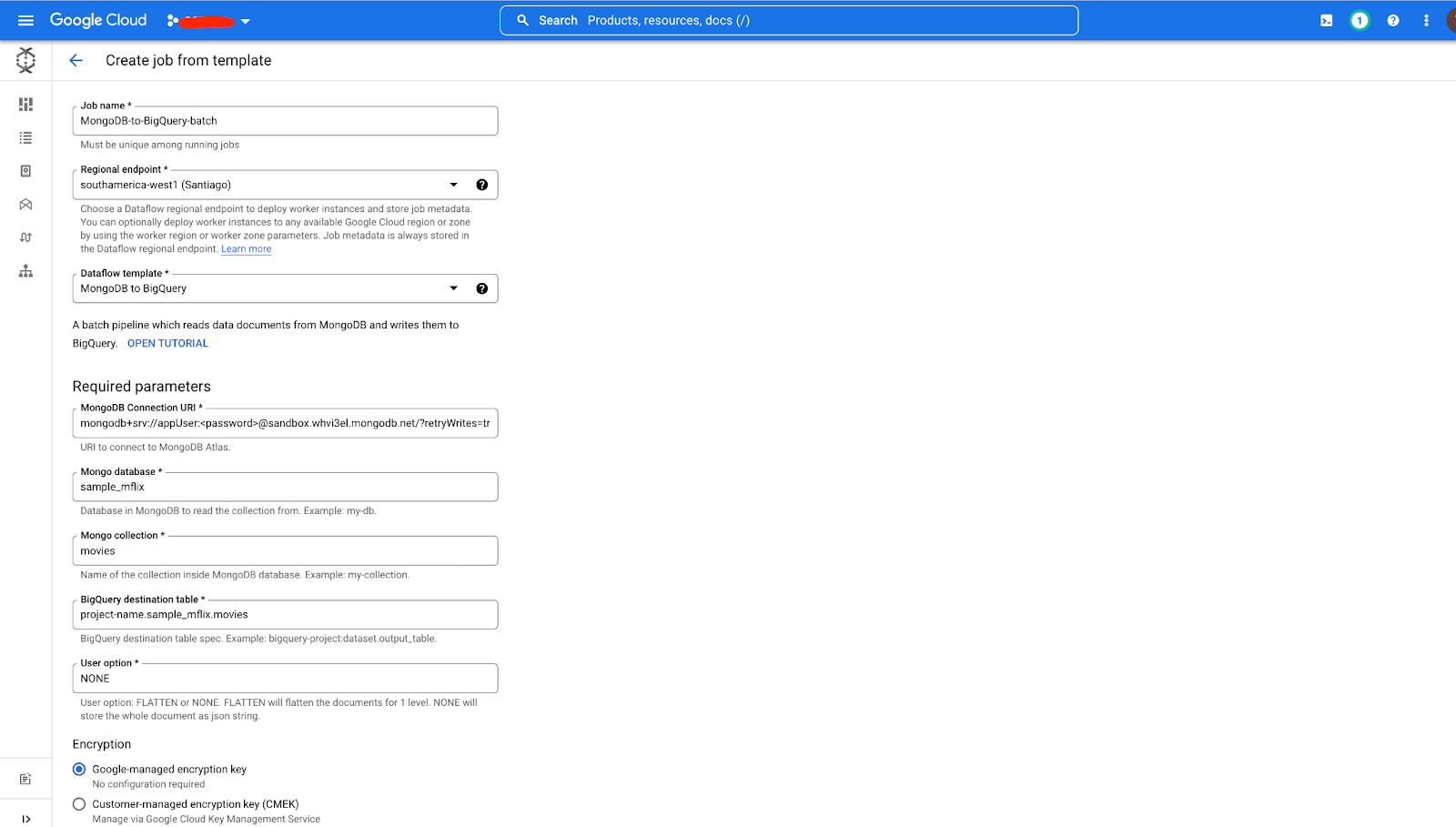Open the hierarchy tree sidebar icon
The image size is (1456, 827).
(25, 271)
